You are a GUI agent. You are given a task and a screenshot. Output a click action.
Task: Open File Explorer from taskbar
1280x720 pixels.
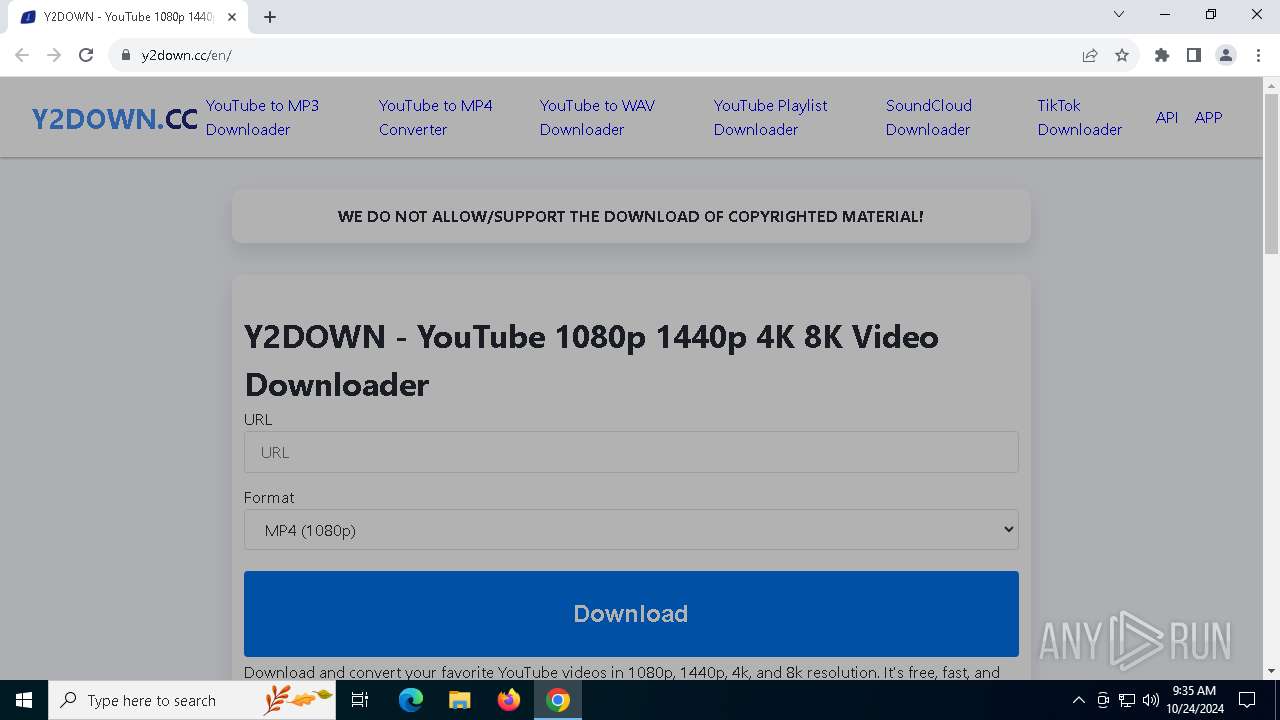(x=459, y=700)
